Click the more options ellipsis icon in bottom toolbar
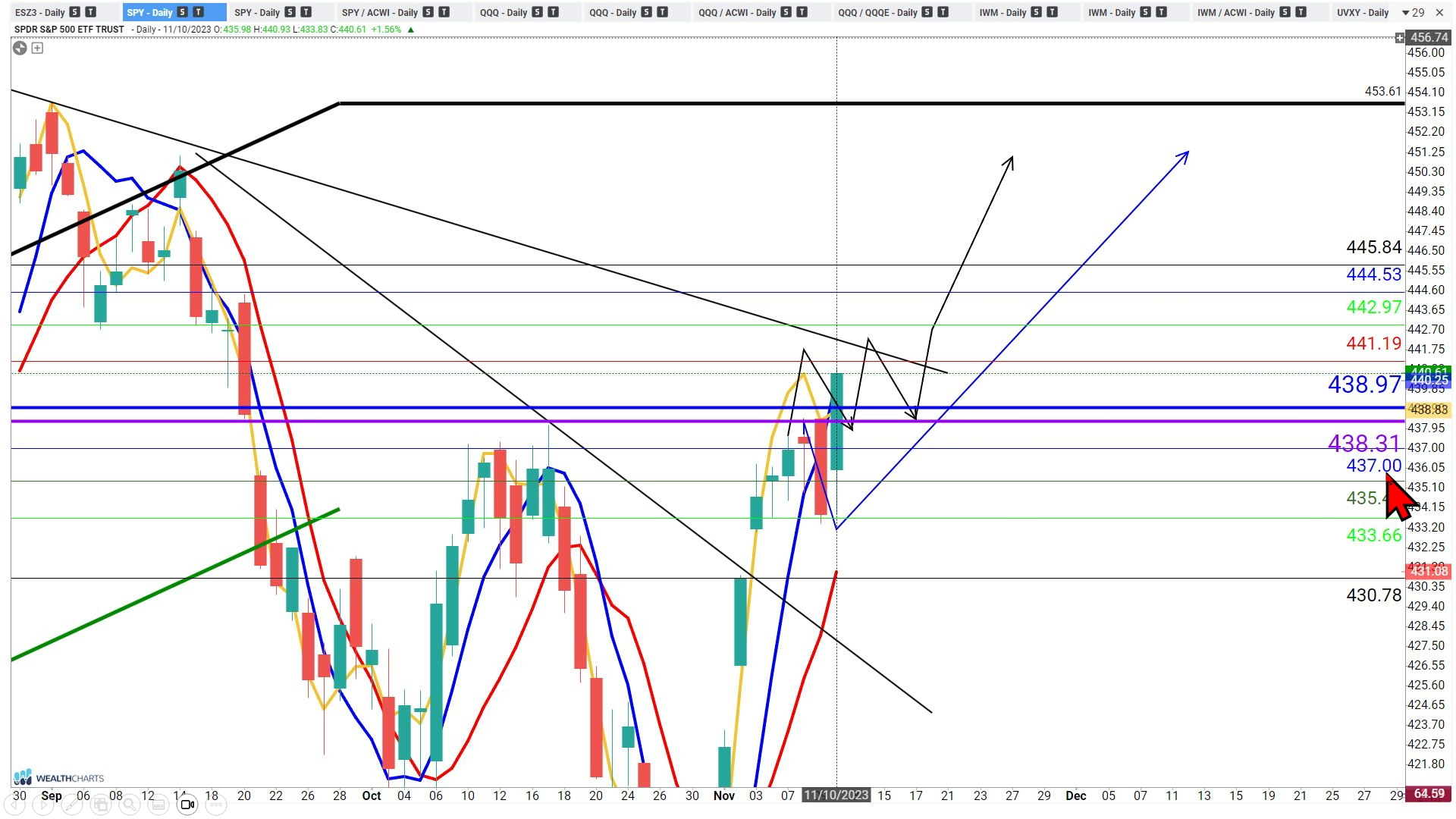The height and width of the screenshot is (819, 1456). pos(216,805)
